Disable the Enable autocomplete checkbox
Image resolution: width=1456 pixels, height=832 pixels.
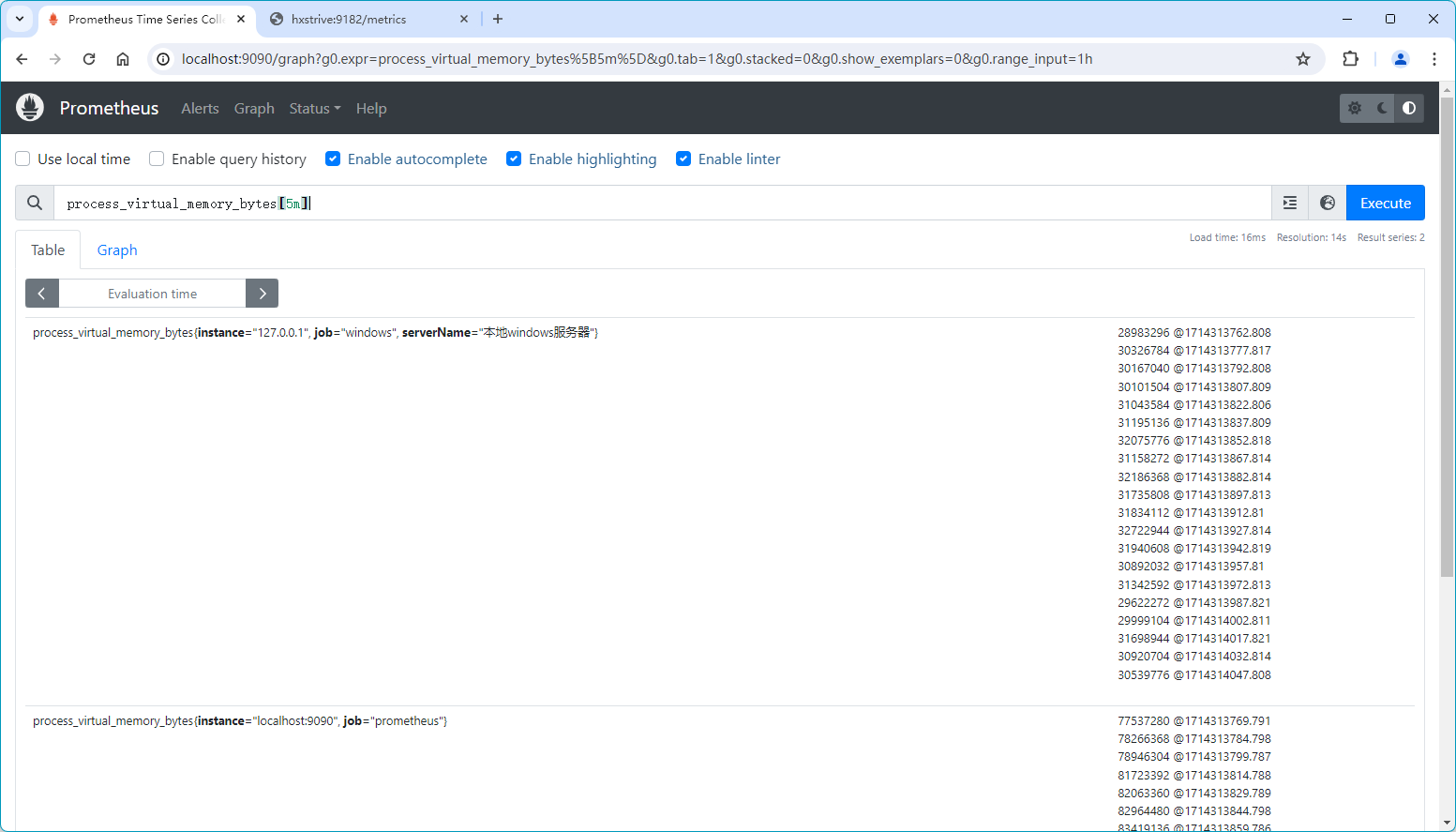333,159
